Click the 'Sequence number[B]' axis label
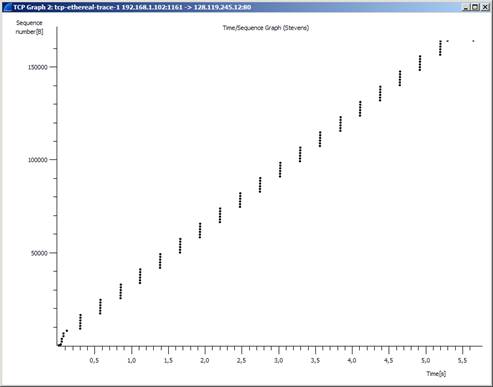The image size is (493, 387). tap(29, 27)
